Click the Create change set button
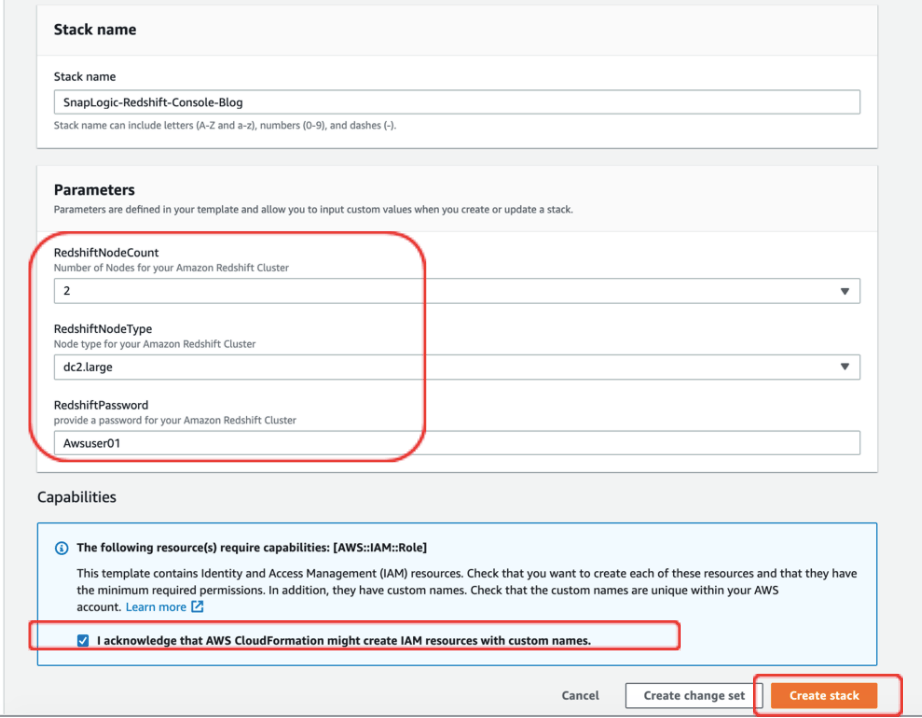 point(694,696)
